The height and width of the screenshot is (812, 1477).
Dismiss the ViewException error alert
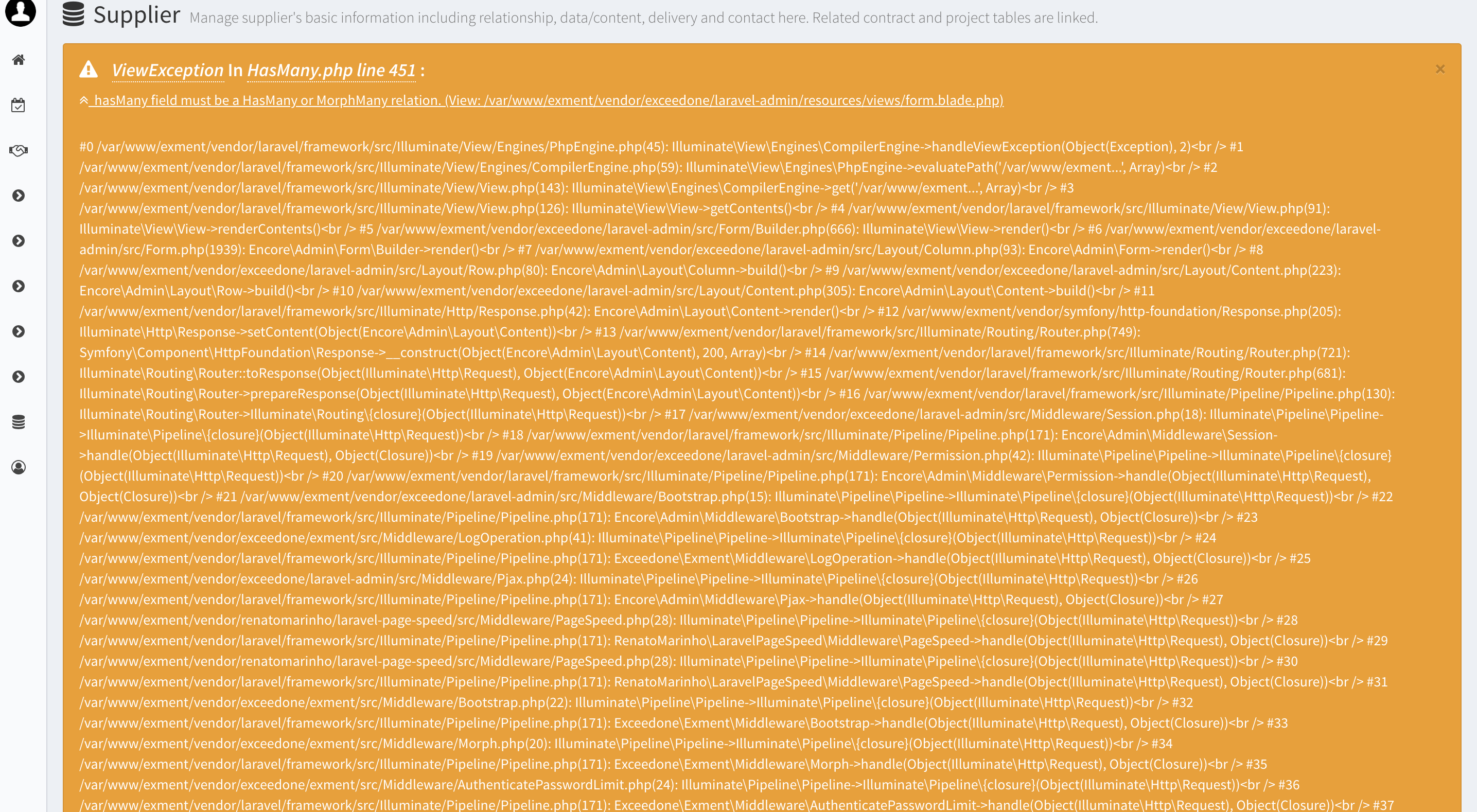pos(1440,69)
